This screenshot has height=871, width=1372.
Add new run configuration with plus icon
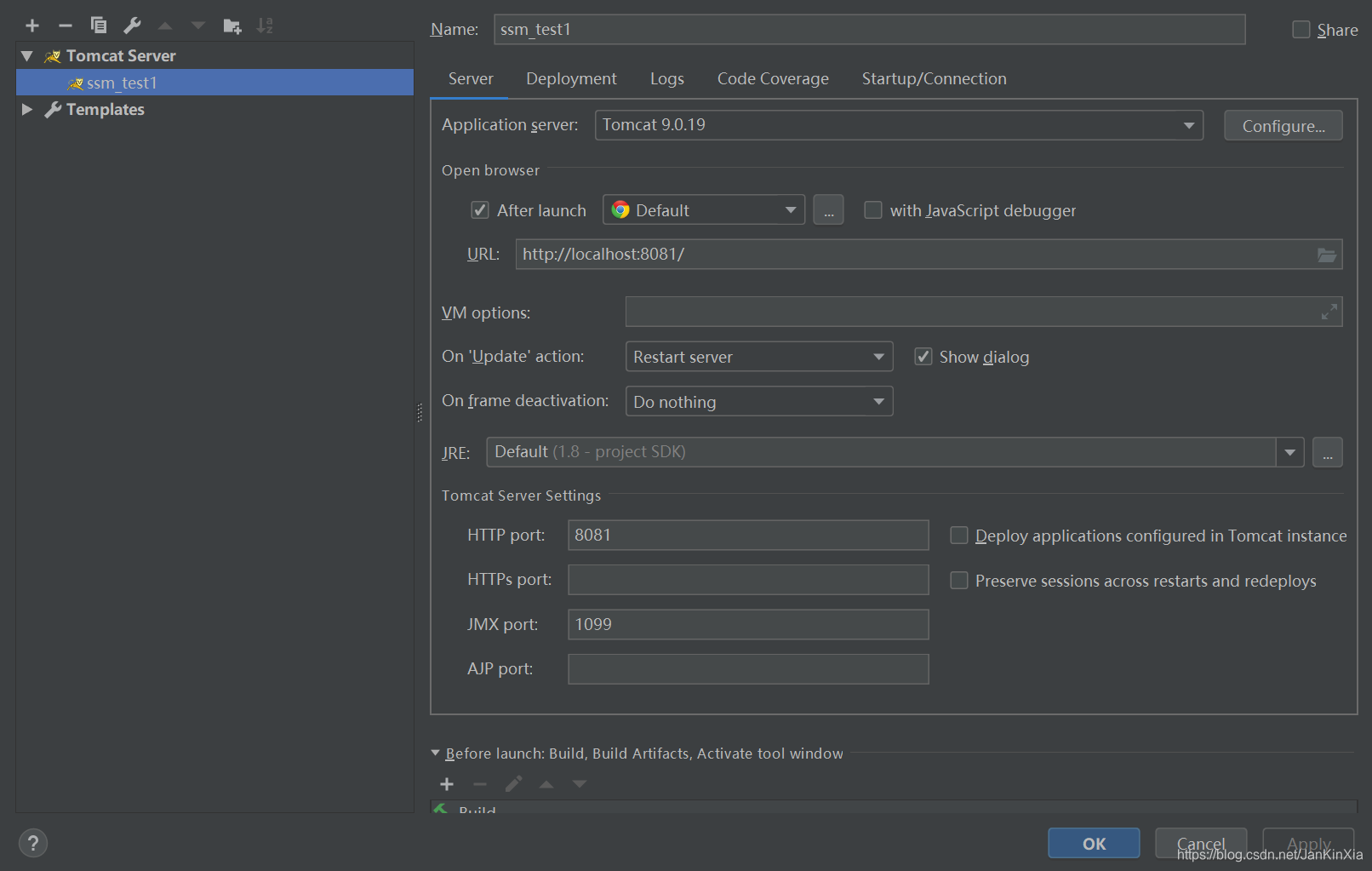[x=32, y=26]
